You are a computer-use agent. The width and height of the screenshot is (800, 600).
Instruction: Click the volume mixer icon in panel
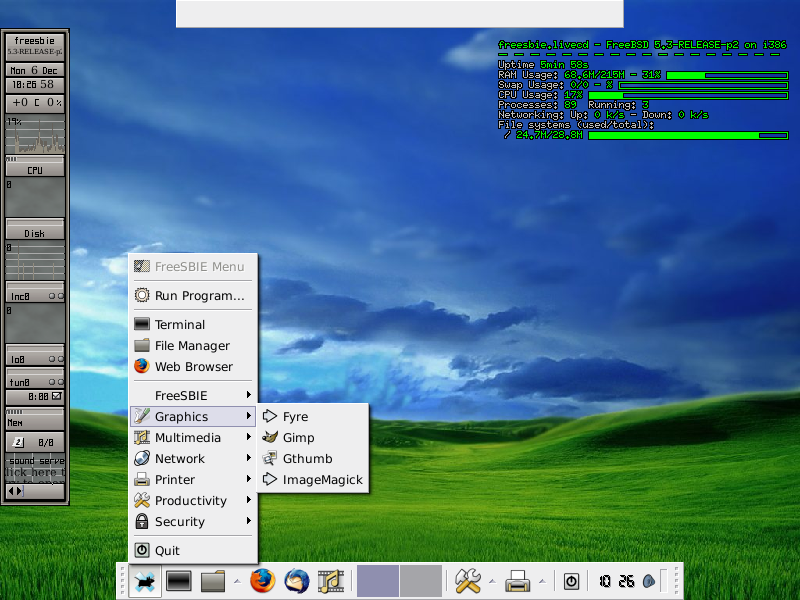649,581
